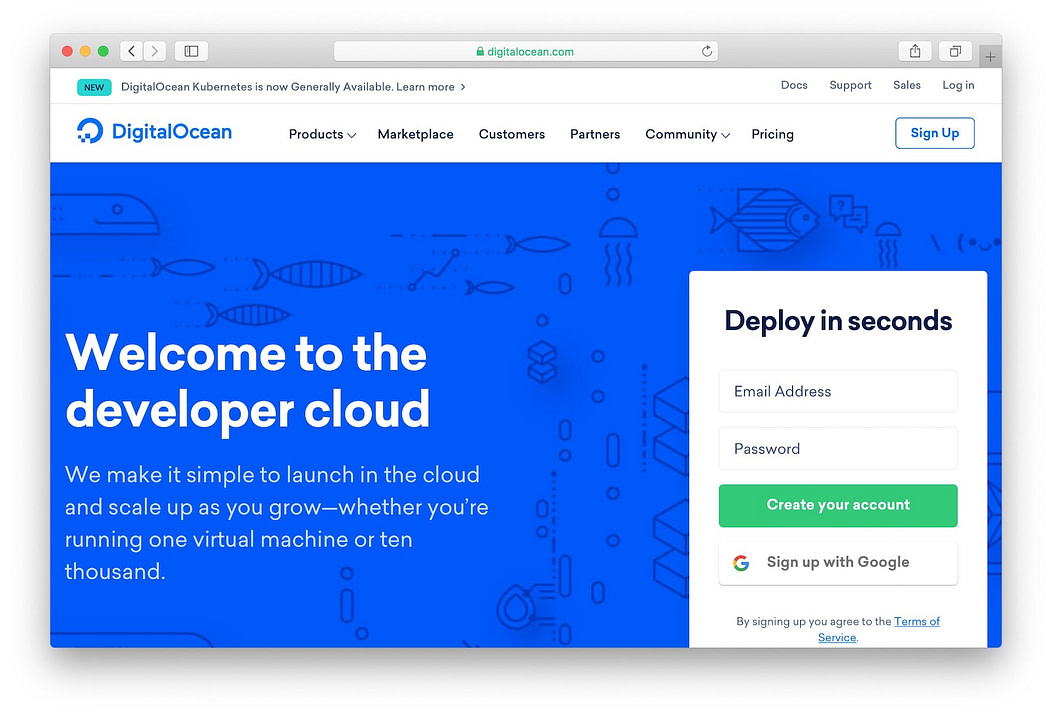Close the window with the red button

67,51
